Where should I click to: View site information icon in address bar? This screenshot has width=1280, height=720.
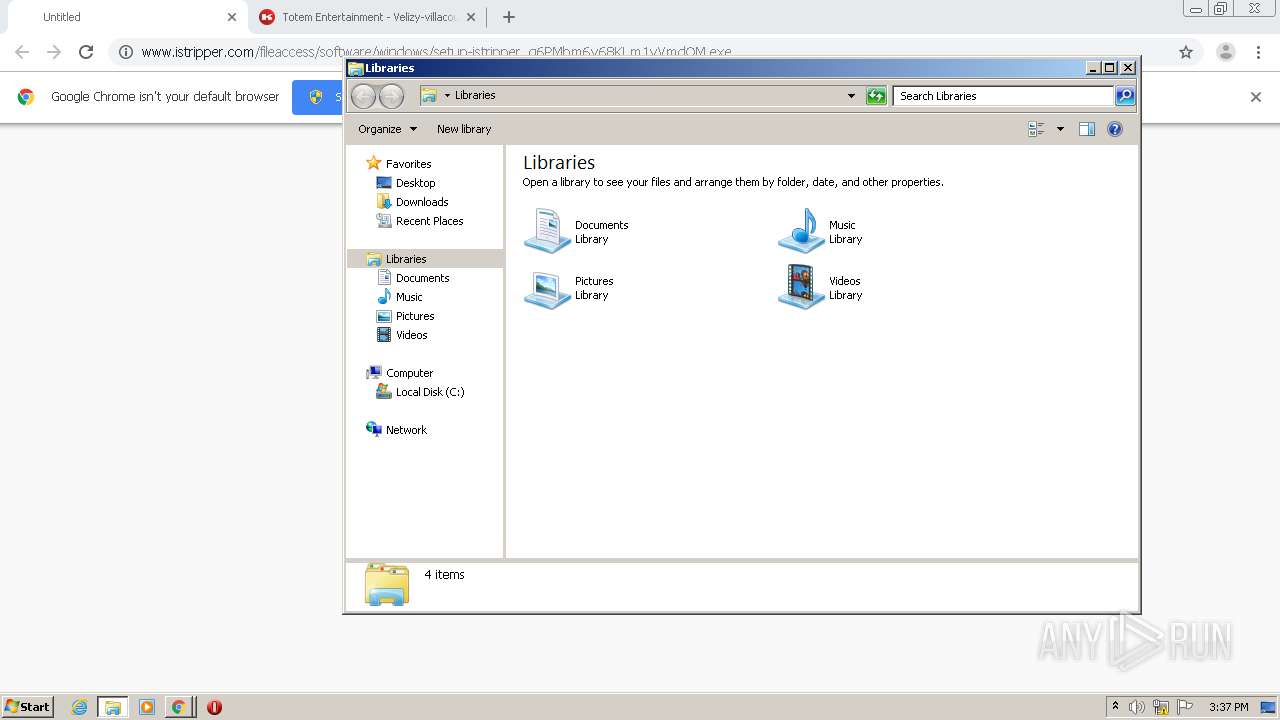click(126, 52)
